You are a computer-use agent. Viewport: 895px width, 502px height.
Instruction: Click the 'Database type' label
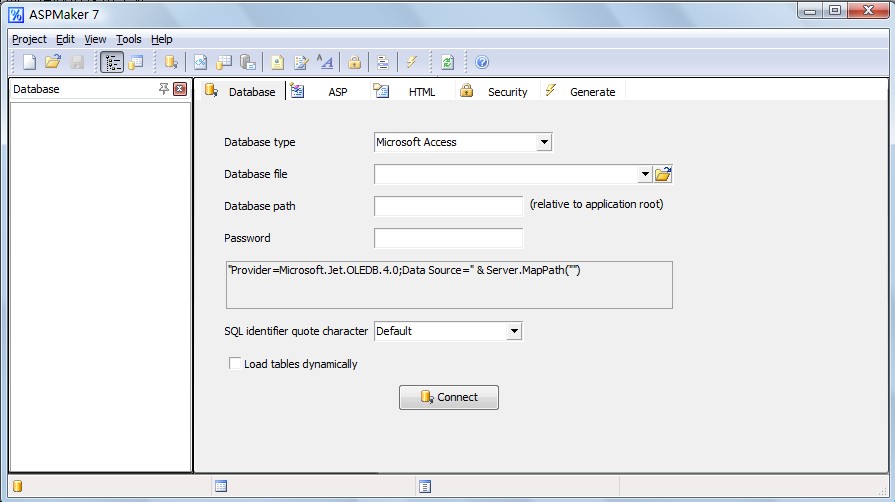point(260,142)
